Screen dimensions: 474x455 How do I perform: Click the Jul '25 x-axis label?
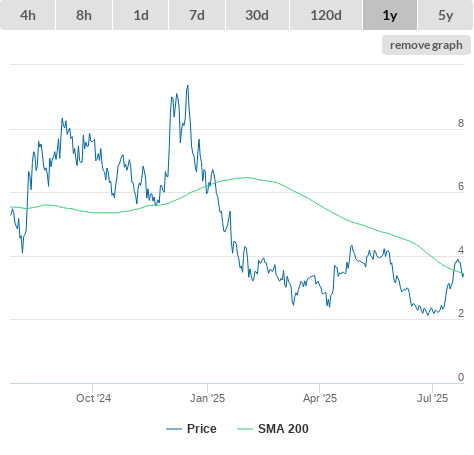click(x=432, y=398)
